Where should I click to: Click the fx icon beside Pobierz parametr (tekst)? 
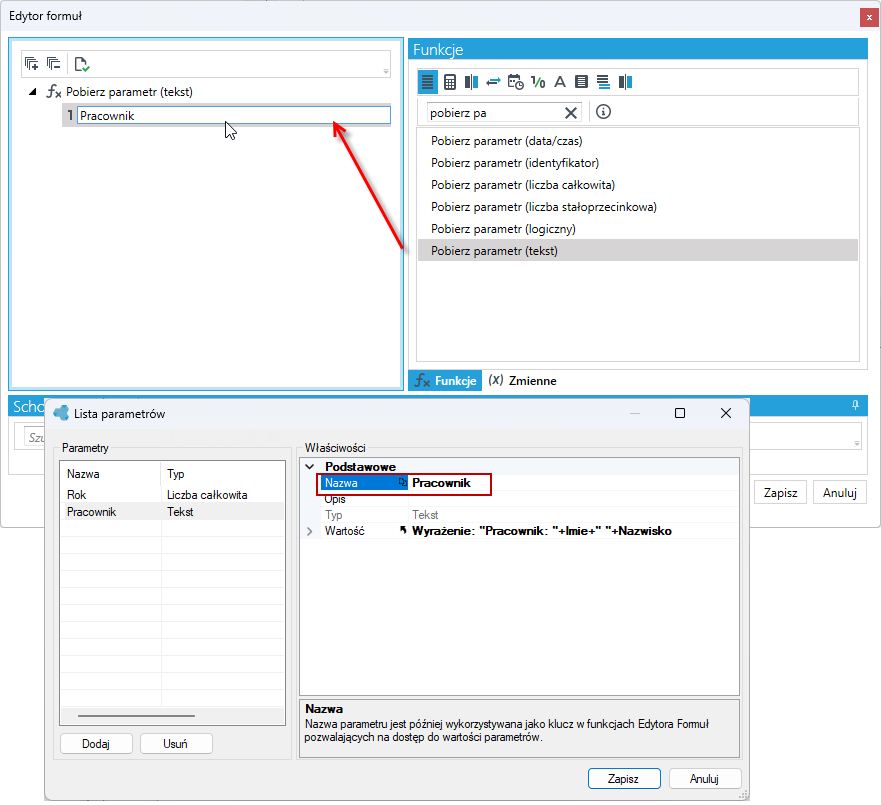click(x=54, y=91)
